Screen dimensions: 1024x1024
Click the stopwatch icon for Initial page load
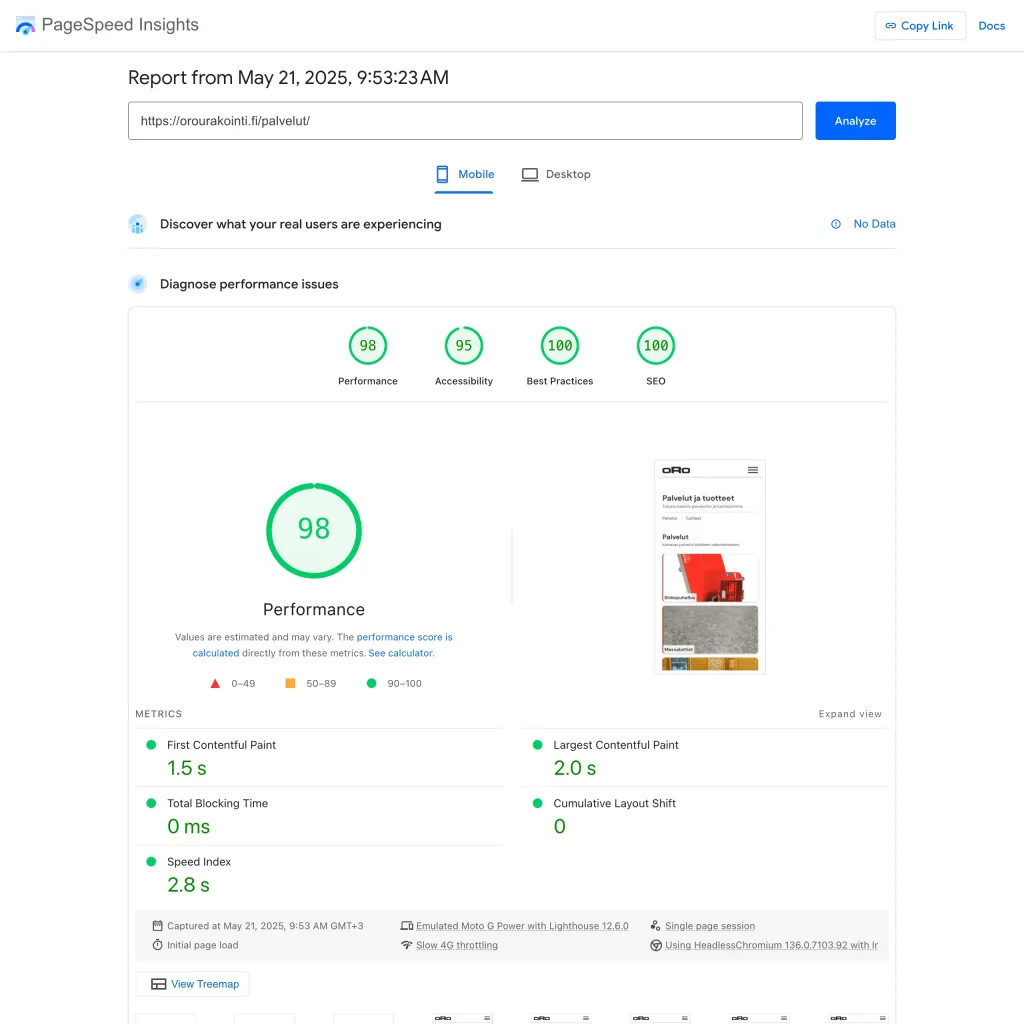157,944
